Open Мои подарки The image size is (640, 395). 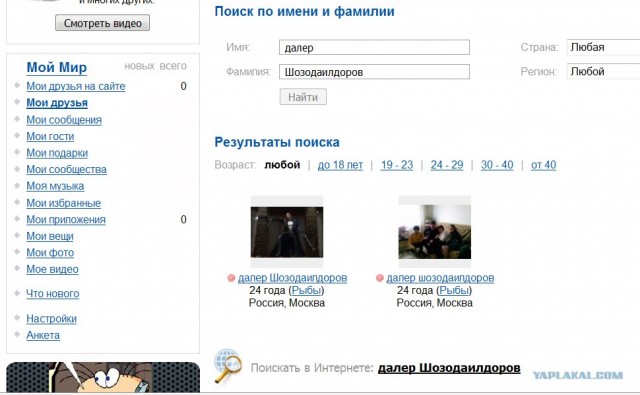57,153
